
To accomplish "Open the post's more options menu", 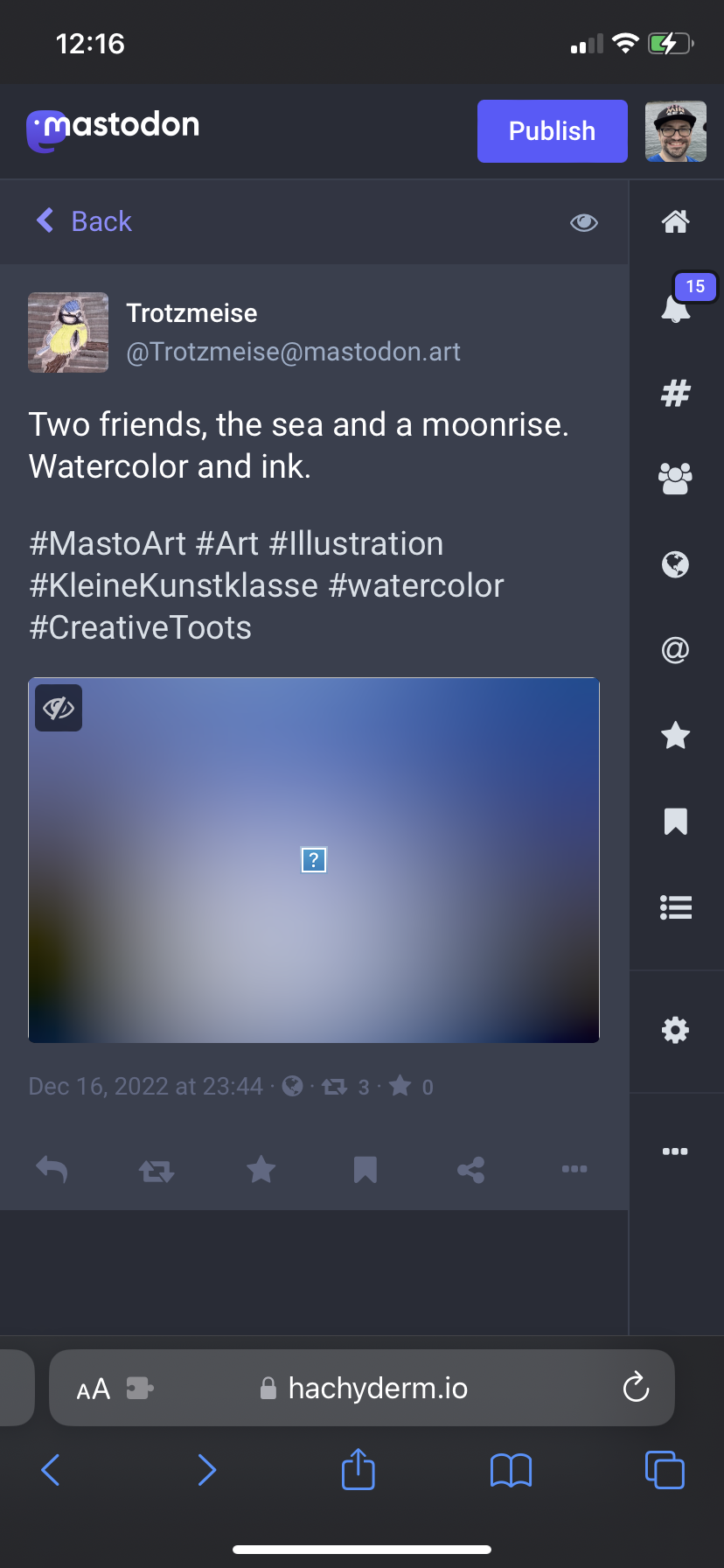I will pos(574,1169).
